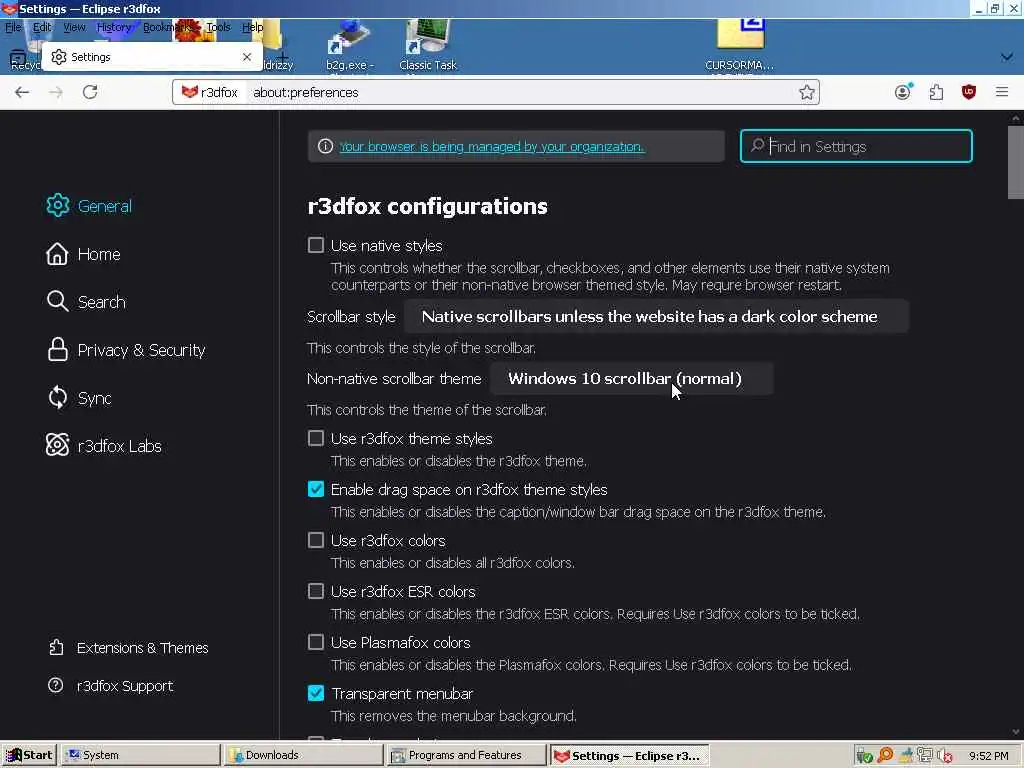Switch to Downloads taskbar window

[x=303, y=755]
